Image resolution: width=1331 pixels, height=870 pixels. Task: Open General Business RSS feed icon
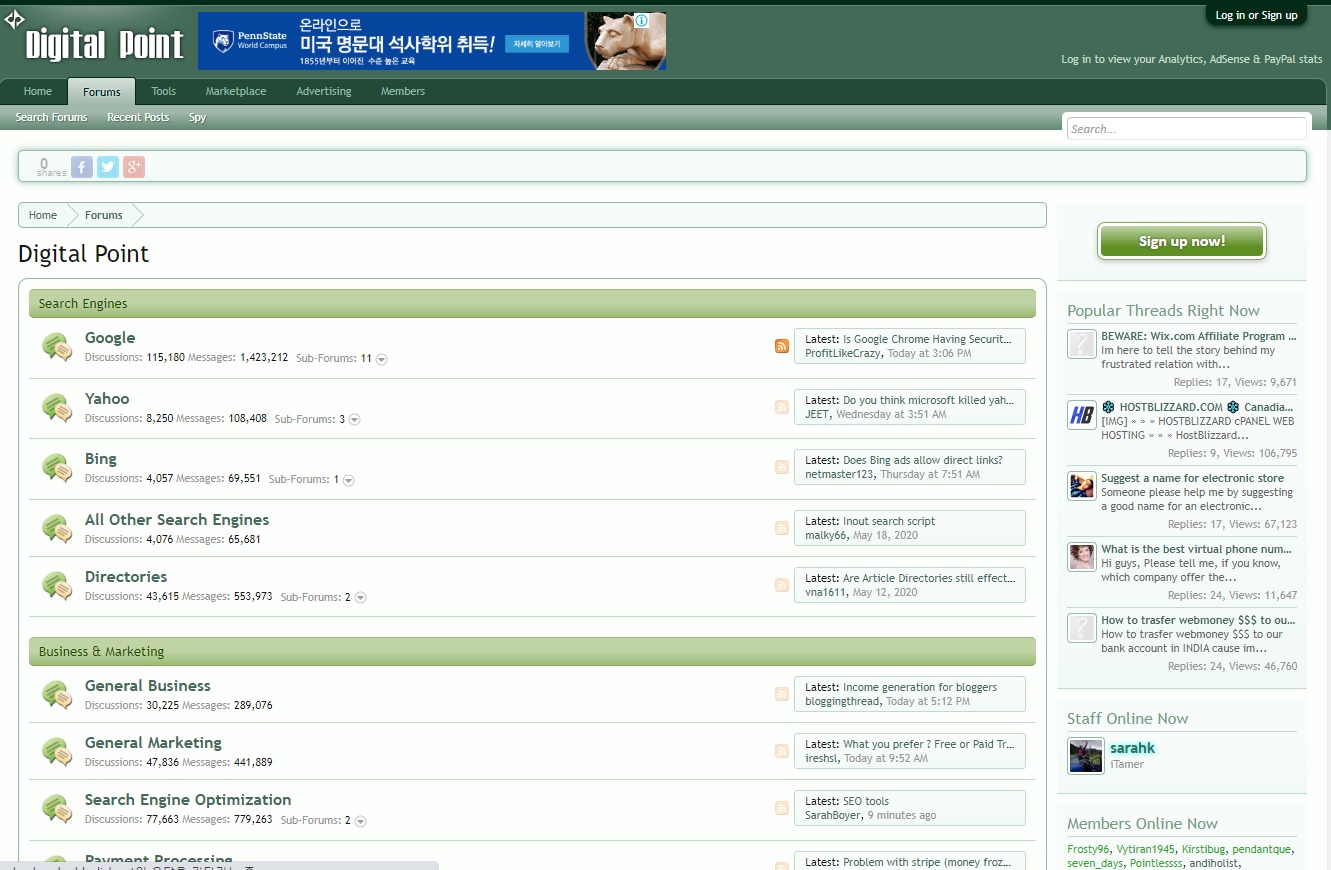[x=782, y=694]
